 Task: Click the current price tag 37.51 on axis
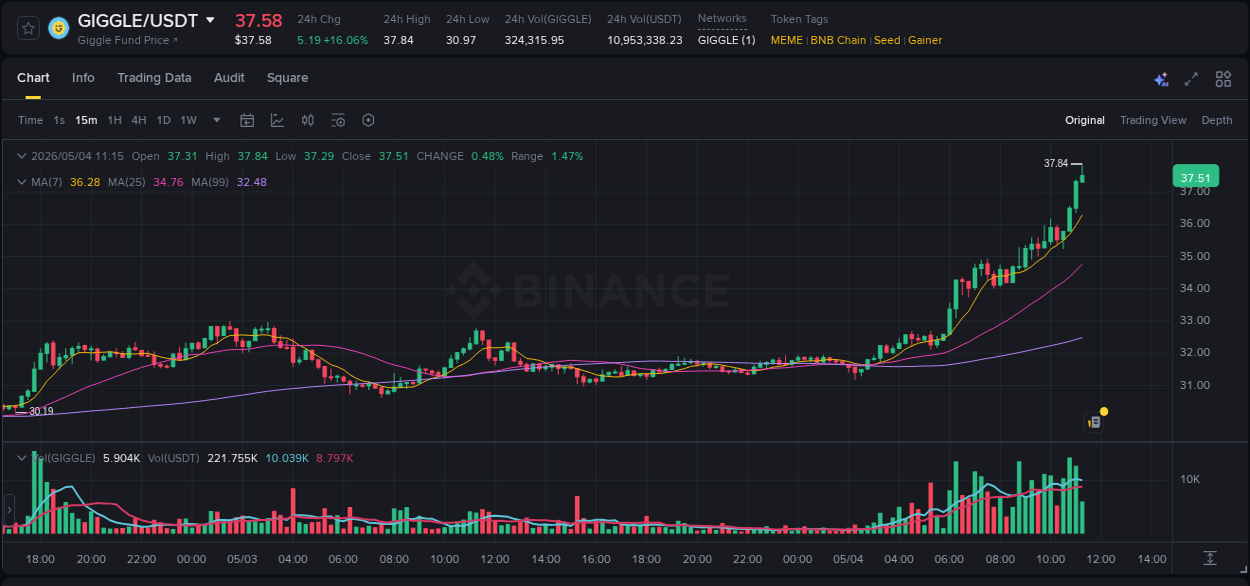[1195, 178]
